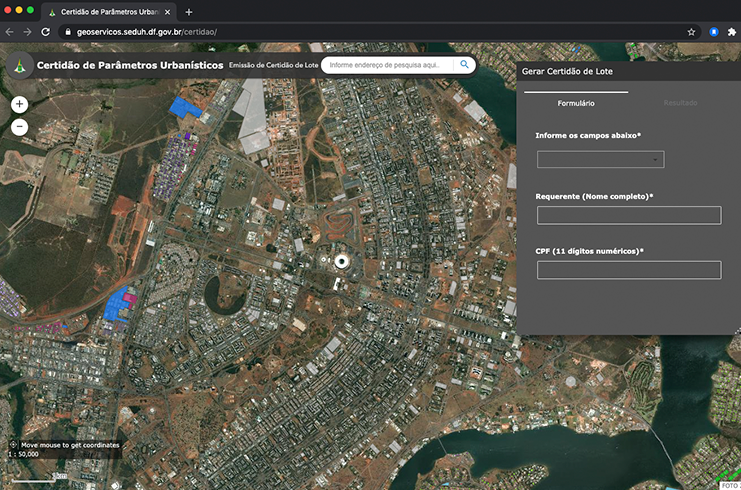Open a new browser tab
The width and height of the screenshot is (741, 490).
click(x=189, y=12)
